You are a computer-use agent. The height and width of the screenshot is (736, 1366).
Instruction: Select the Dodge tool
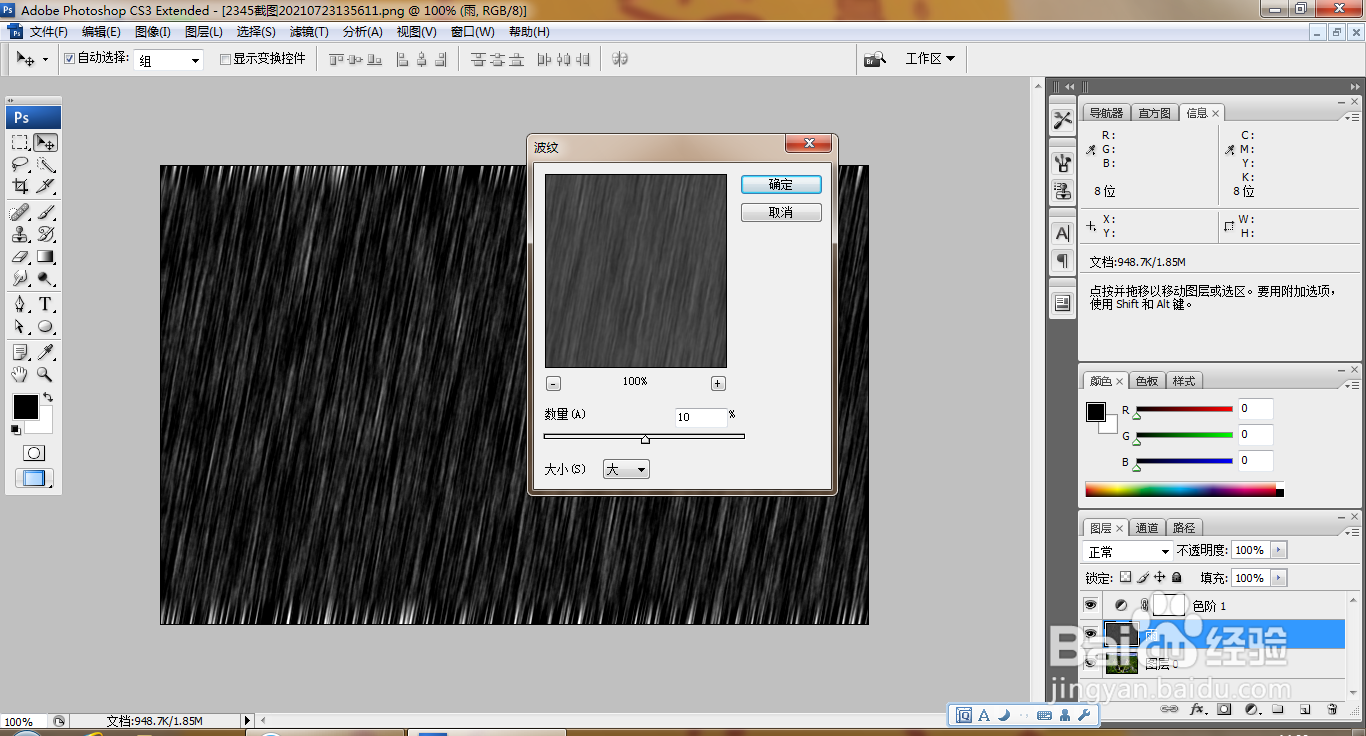point(45,278)
